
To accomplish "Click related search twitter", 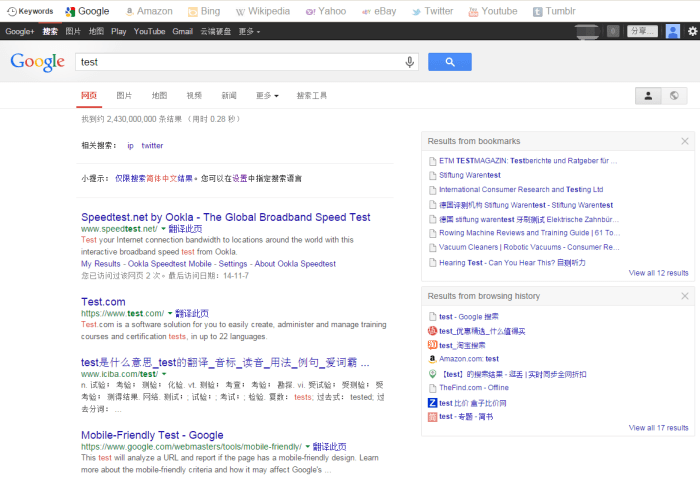I will [x=152, y=146].
